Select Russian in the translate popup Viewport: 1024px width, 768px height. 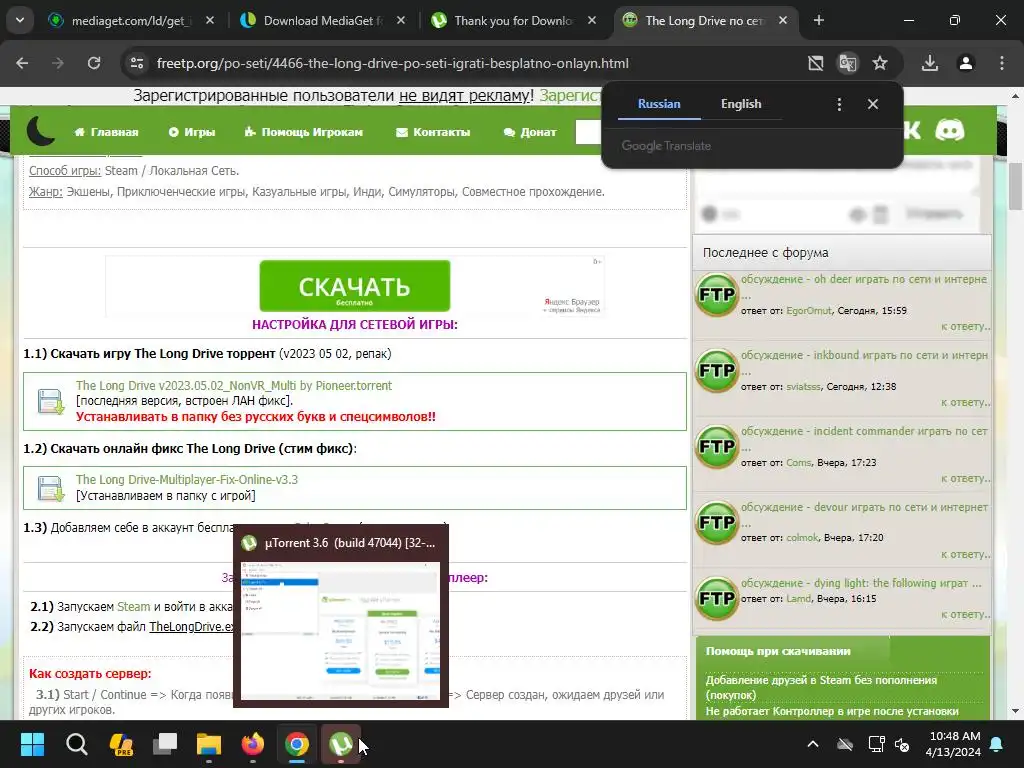point(659,104)
